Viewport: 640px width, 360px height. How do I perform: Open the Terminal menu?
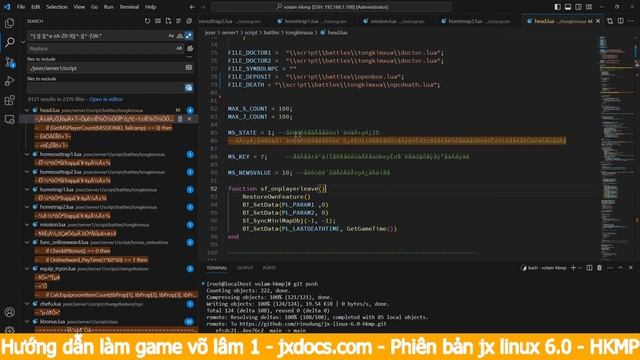(129, 7)
